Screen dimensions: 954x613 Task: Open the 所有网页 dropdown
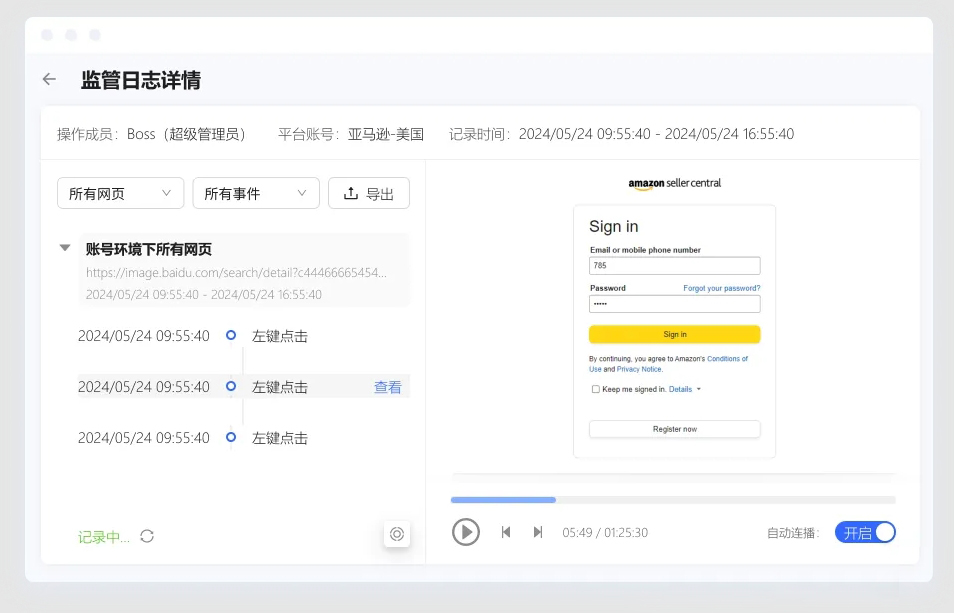point(120,194)
